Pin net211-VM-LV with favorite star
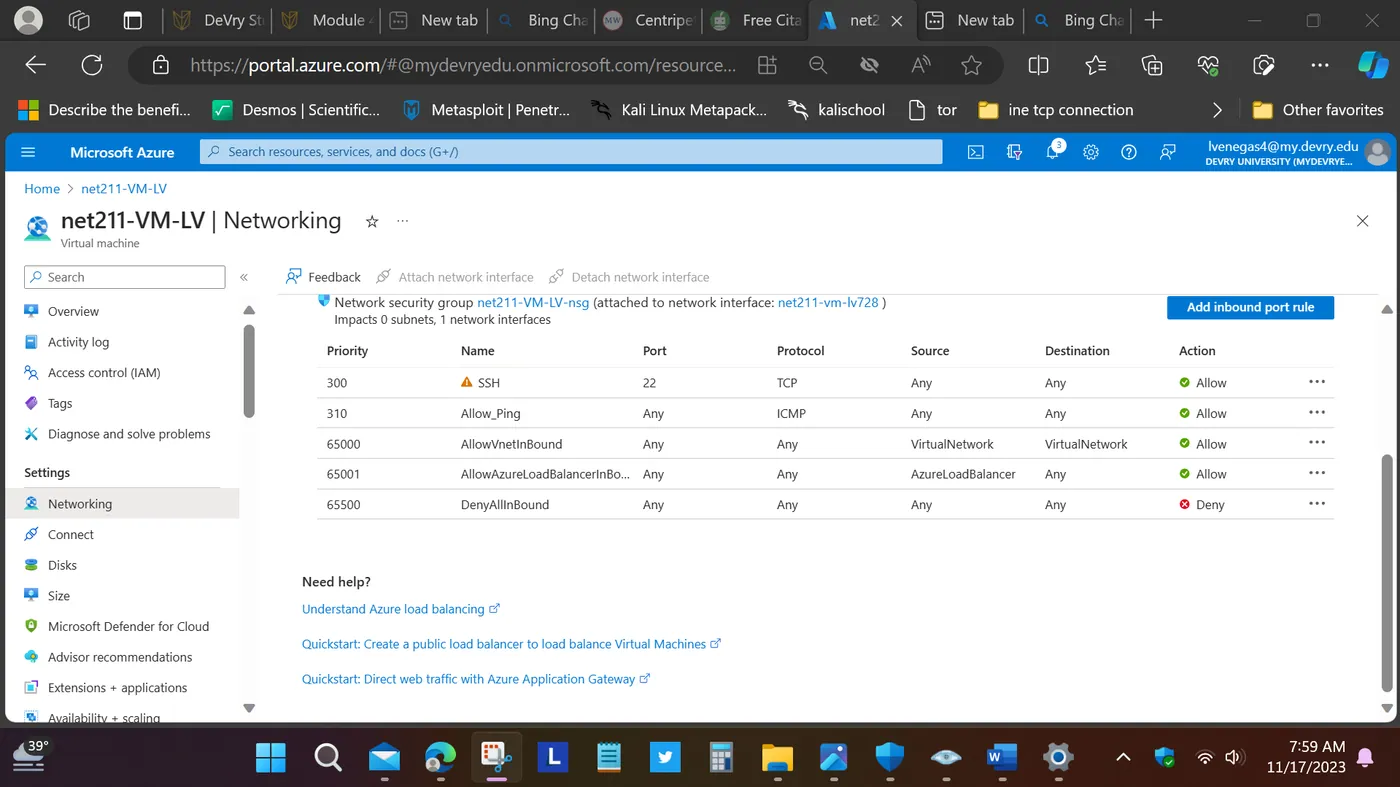Image resolution: width=1400 pixels, height=787 pixels. pyautogui.click(x=372, y=221)
